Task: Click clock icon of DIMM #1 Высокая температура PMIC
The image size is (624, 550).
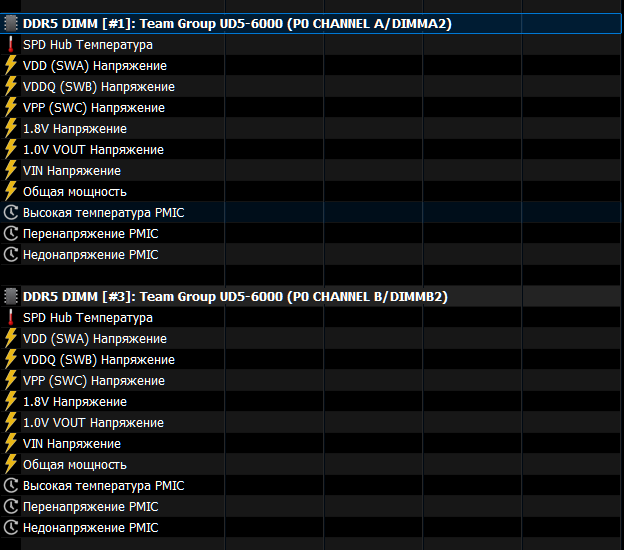Action: pyautogui.click(x=11, y=213)
